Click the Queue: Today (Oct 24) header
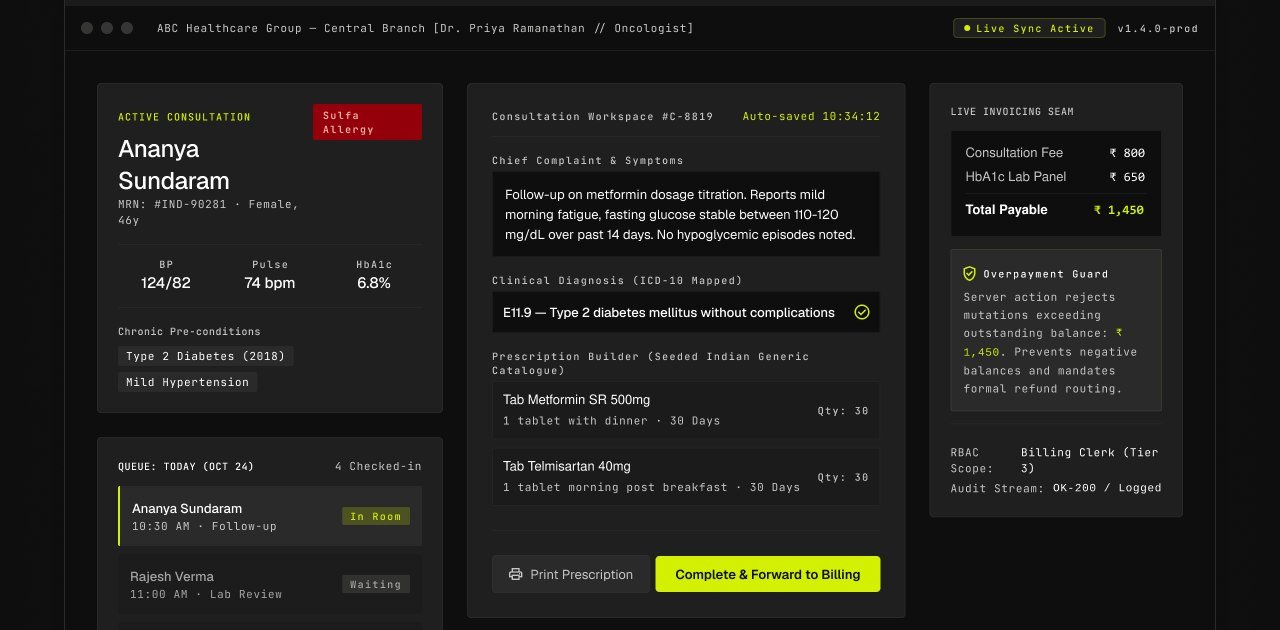The width and height of the screenshot is (1280, 630). tap(186, 466)
